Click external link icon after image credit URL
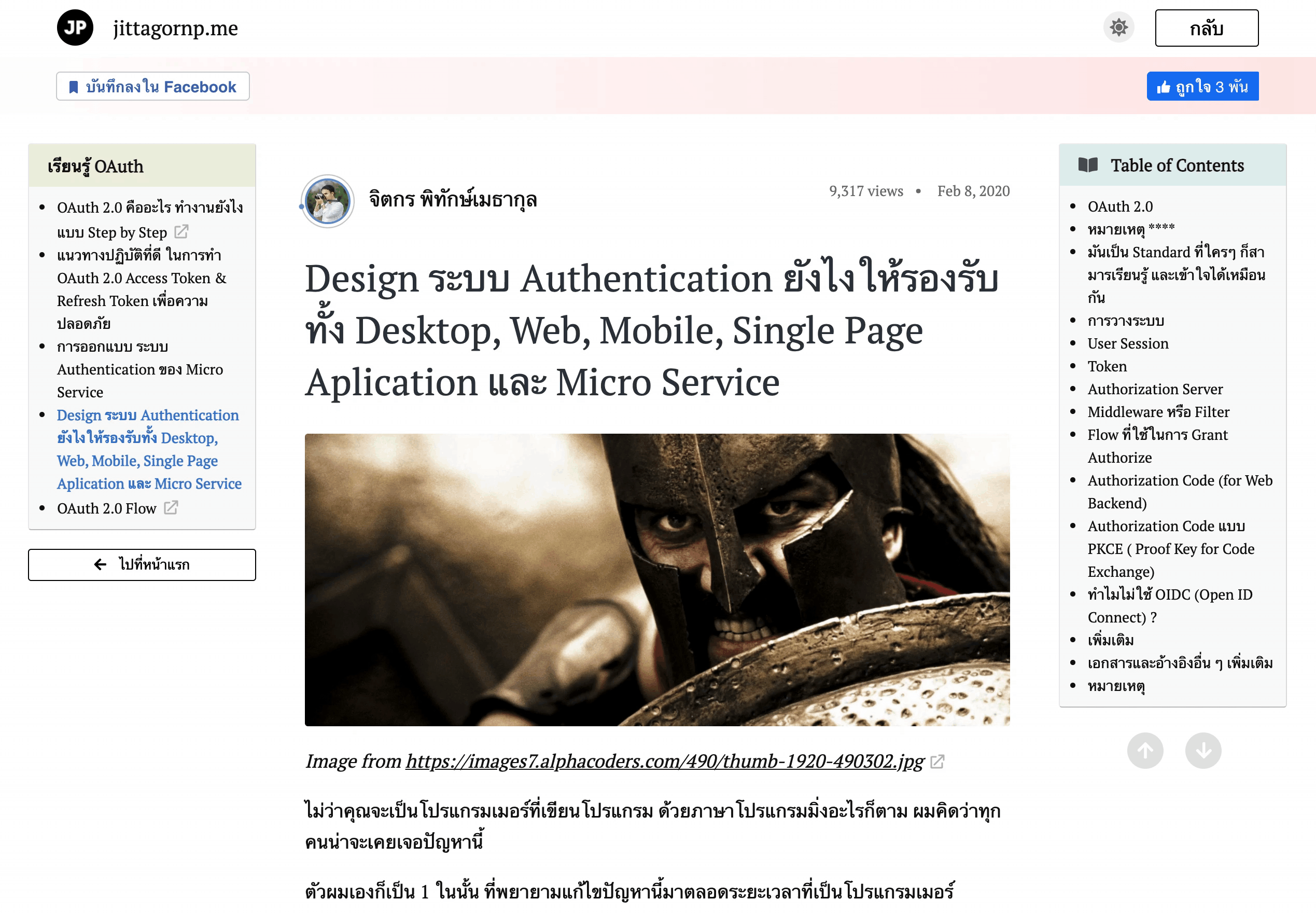The height and width of the screenshot is (913, 1316). [x=937, y=762]
